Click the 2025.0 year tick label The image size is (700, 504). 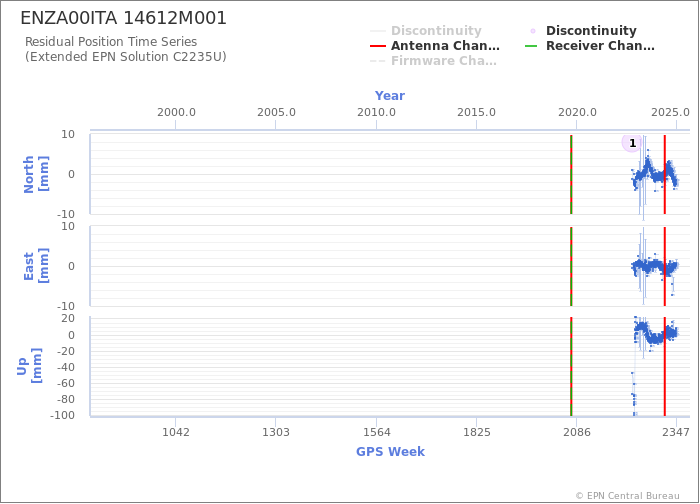670,112
